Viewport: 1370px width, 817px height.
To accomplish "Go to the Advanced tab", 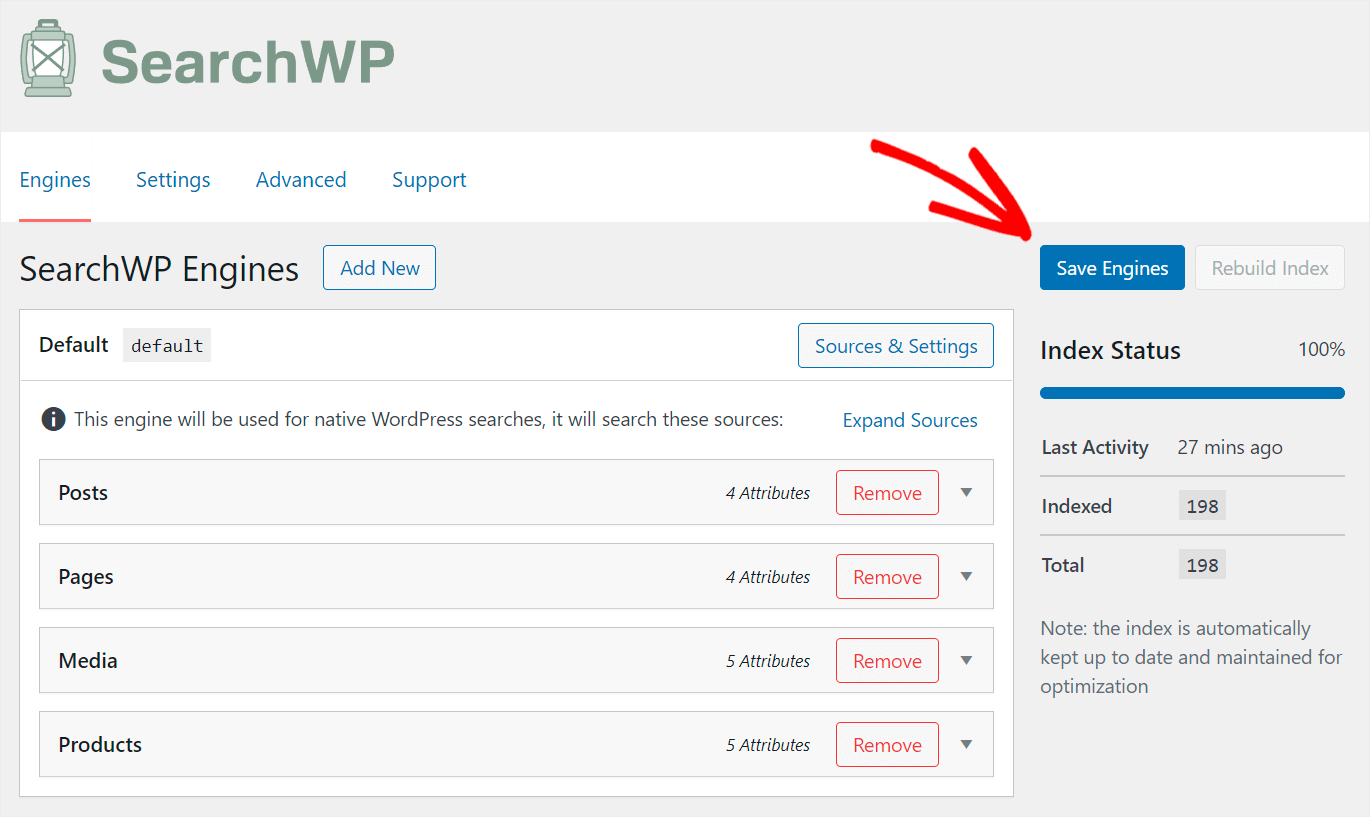I will pos(301,180).
